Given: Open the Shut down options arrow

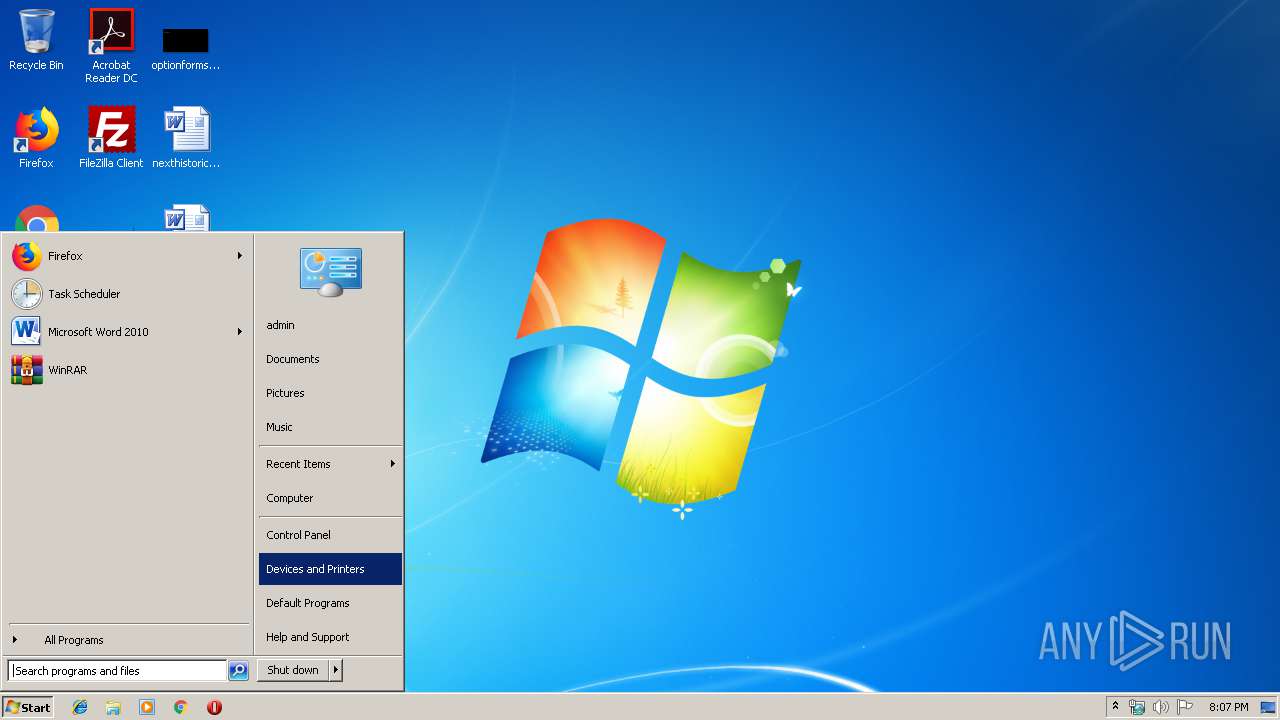Looking at the screenshot, I should pos(336,670).
